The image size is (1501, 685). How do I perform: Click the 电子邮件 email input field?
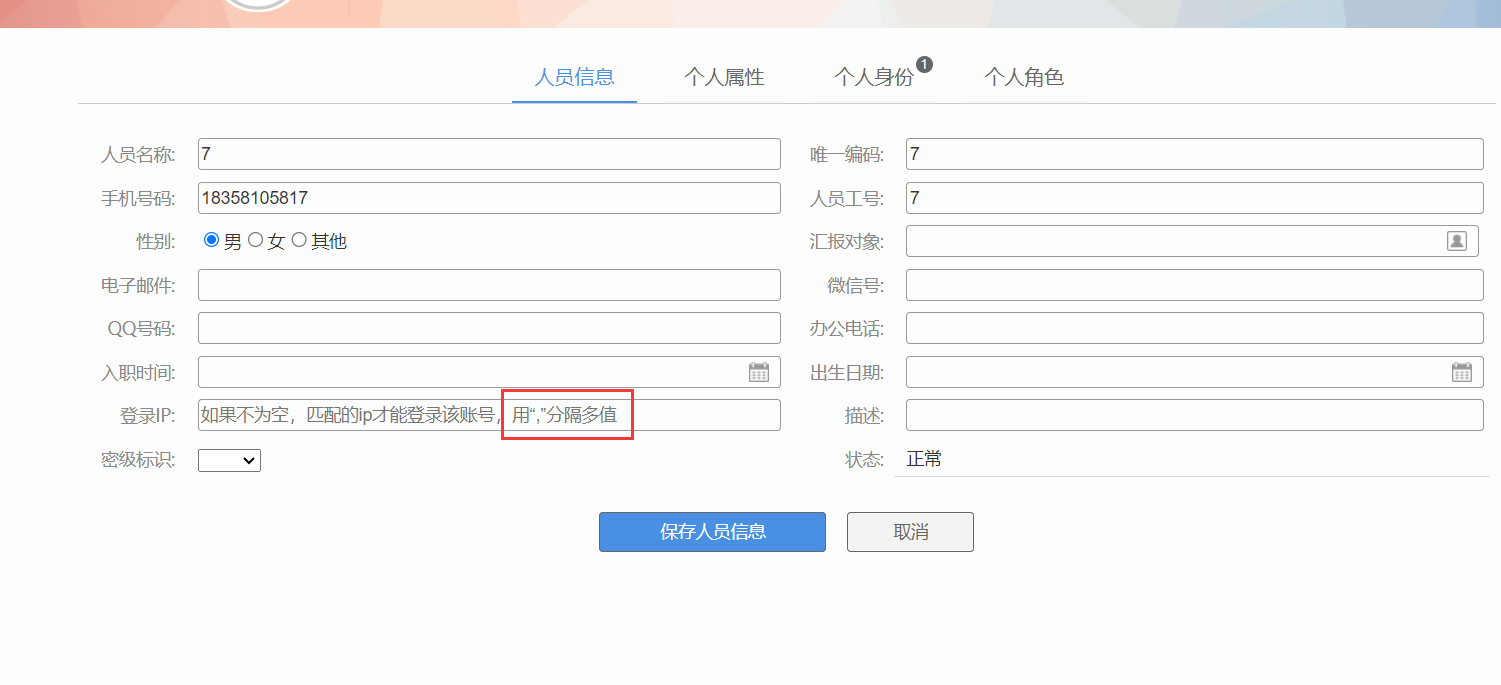[x=489, y=284]
